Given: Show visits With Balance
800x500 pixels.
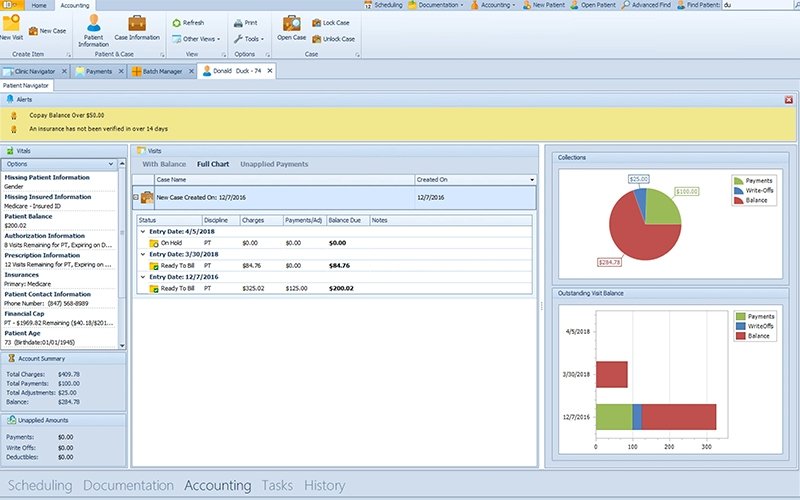Looking at the screenshot, I should coord(164,164).
